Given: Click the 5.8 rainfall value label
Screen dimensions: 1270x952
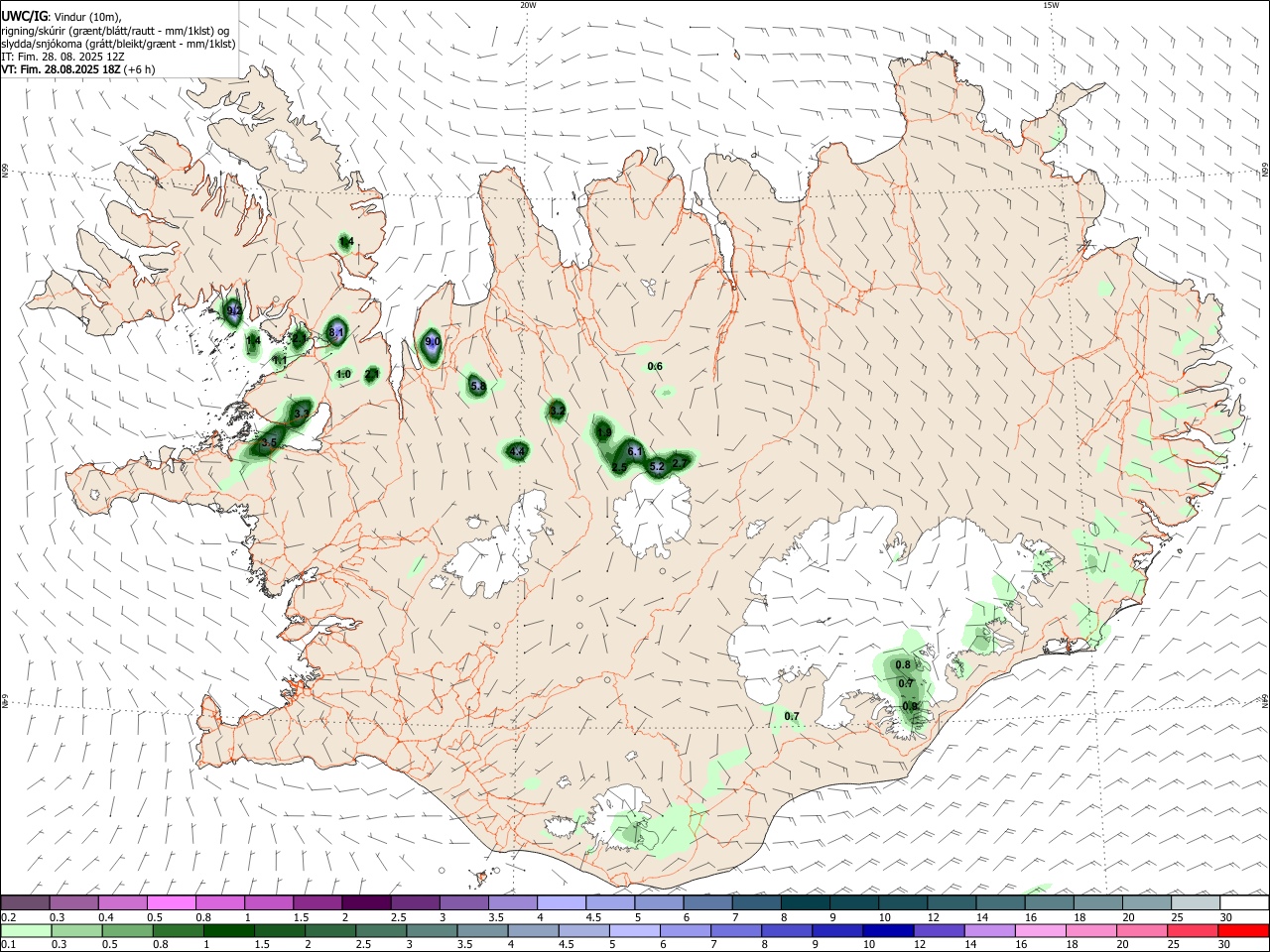Looking at the screenshot, I should [x=477, y=386].
